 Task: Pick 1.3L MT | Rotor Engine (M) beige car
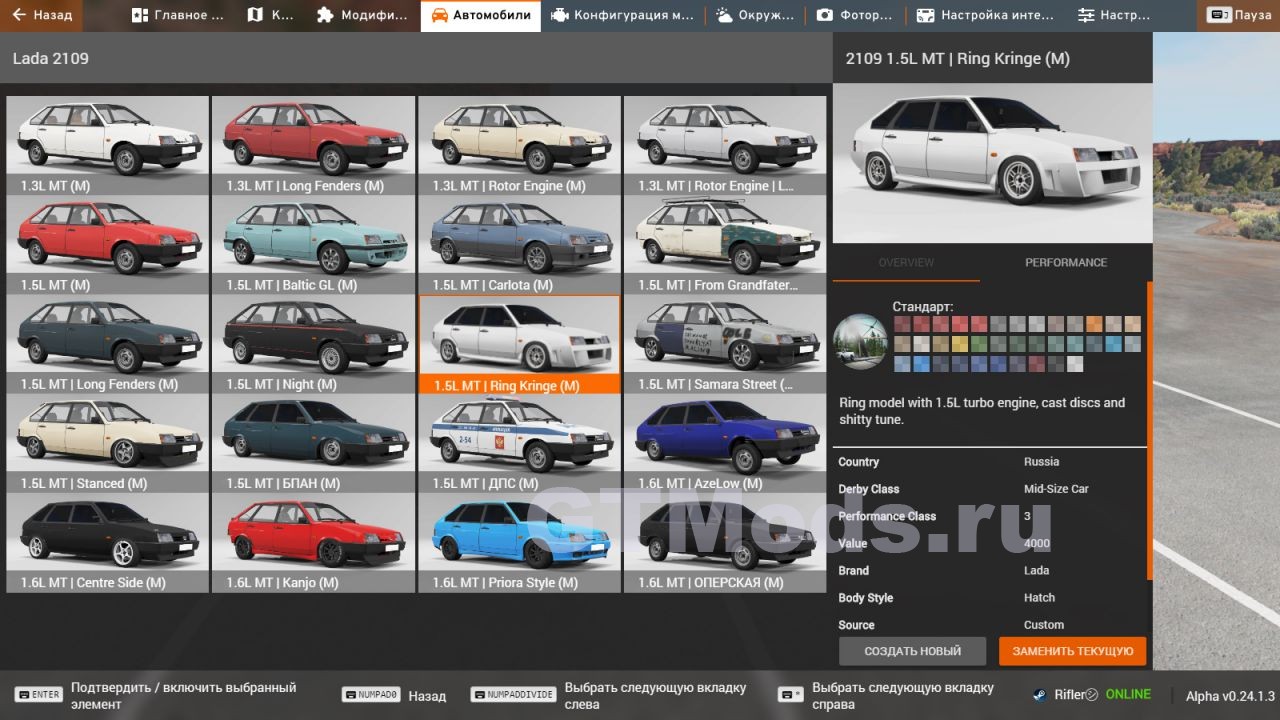[520, 145]
